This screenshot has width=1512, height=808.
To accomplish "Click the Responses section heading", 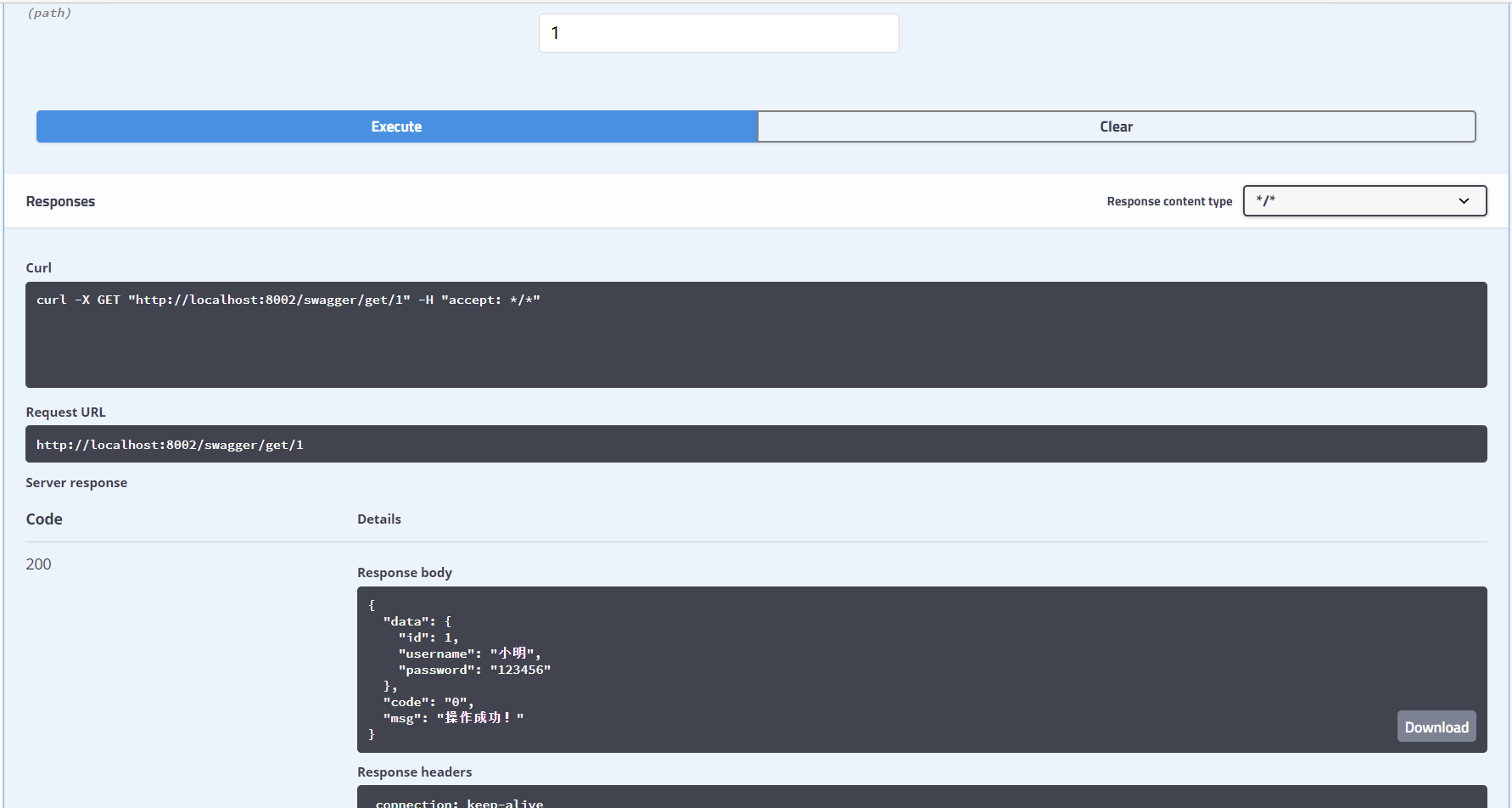I will pos(60,201).
